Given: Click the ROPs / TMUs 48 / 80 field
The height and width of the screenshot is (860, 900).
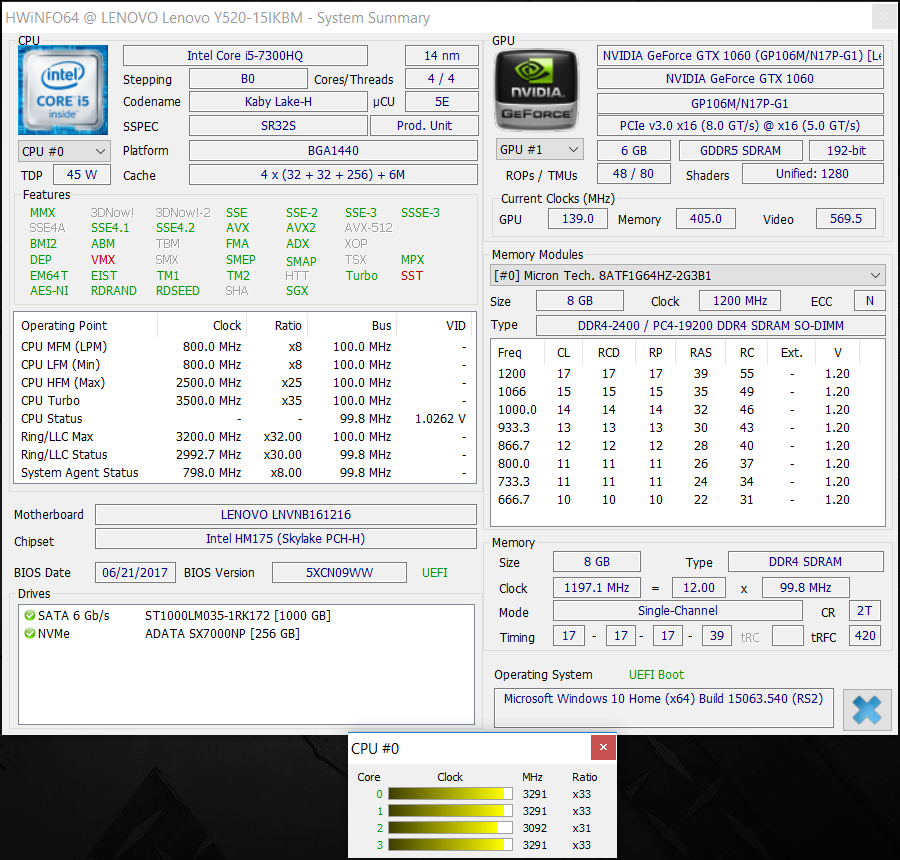Looking at the screenshot, I should 633,174.
